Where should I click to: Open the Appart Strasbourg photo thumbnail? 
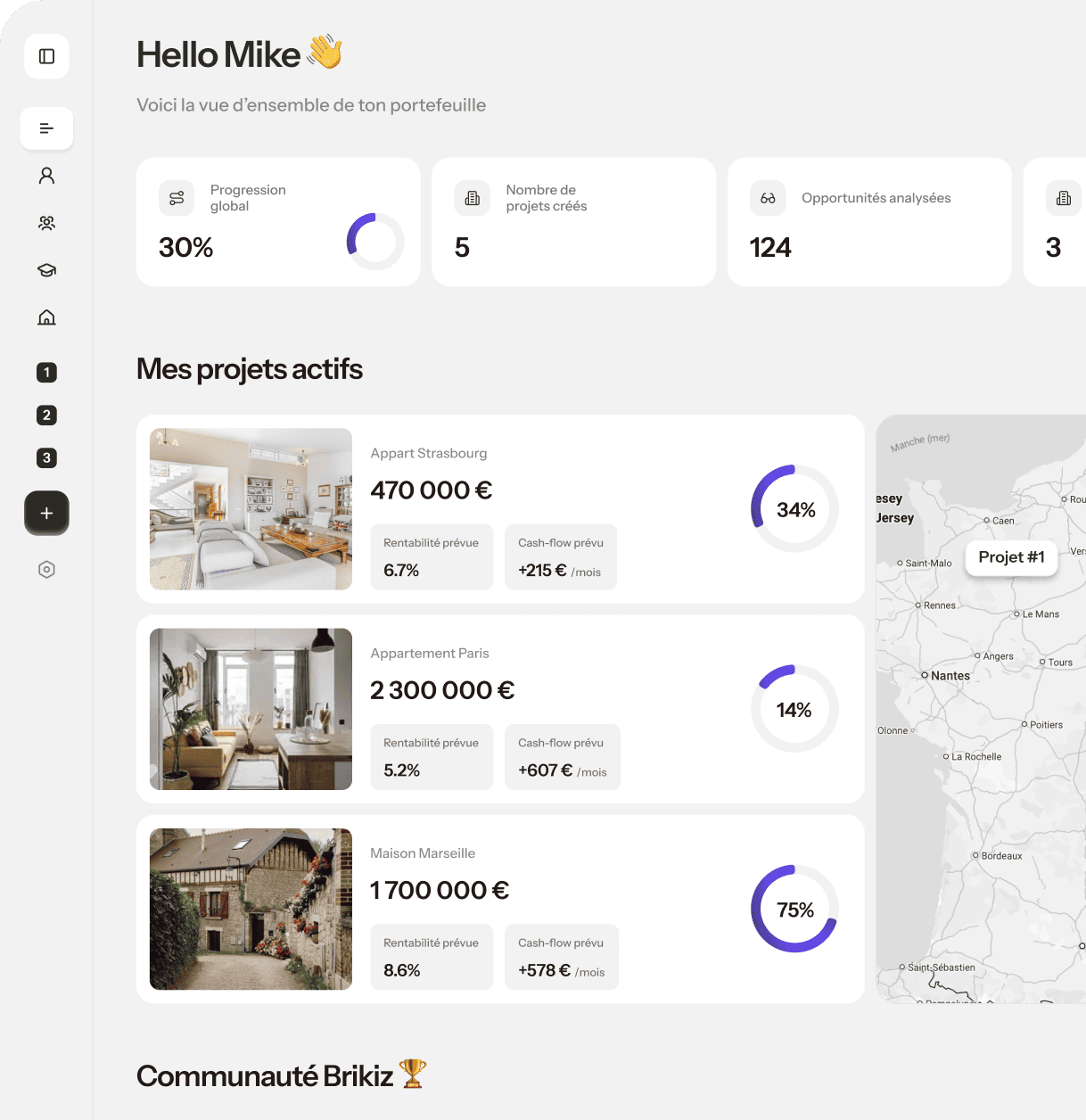pyautogui.click(x=251, y=508)
